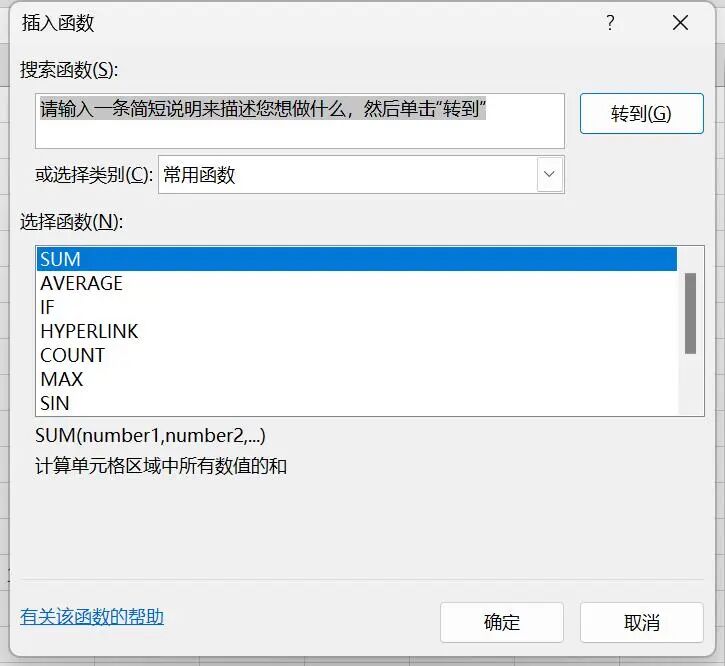Close the Insert Function dialog
Image resolution: width=725 pixels, height=666 pixels.
[x=680, y=22]
